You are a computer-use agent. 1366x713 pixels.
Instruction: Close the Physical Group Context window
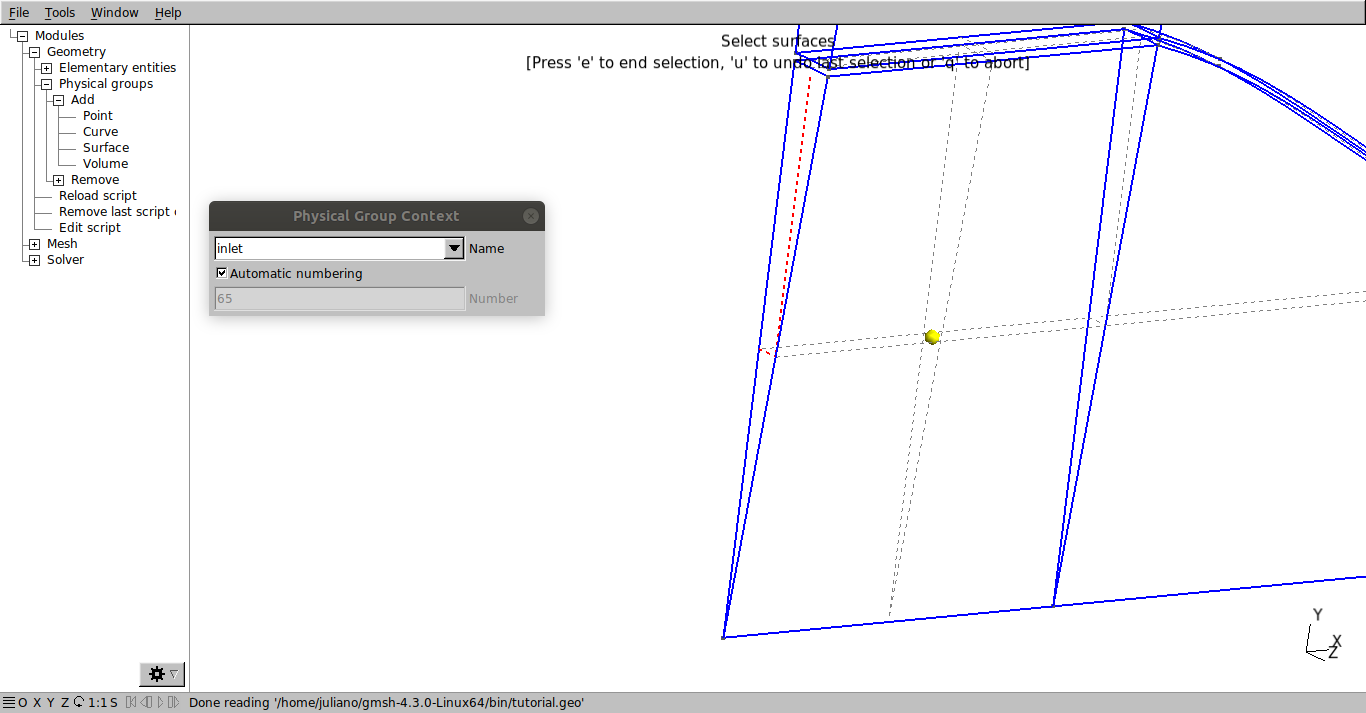[531, 216]
